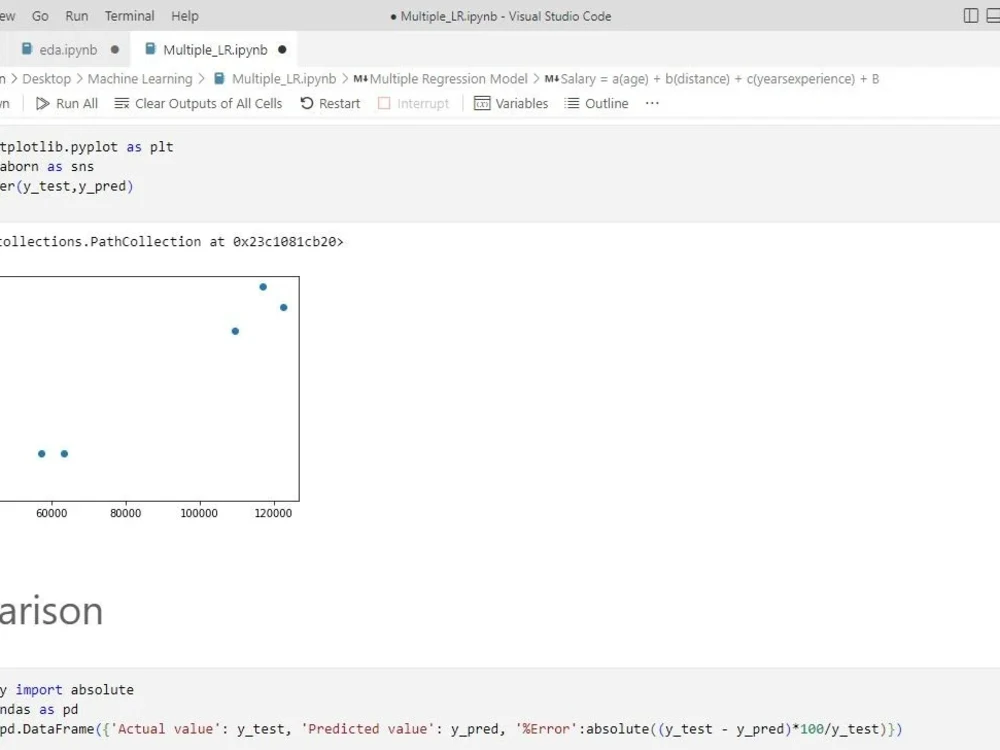The image size is (1000, 750).
Task: Click the pd.DataFrame code line
Action: (452, 729)
